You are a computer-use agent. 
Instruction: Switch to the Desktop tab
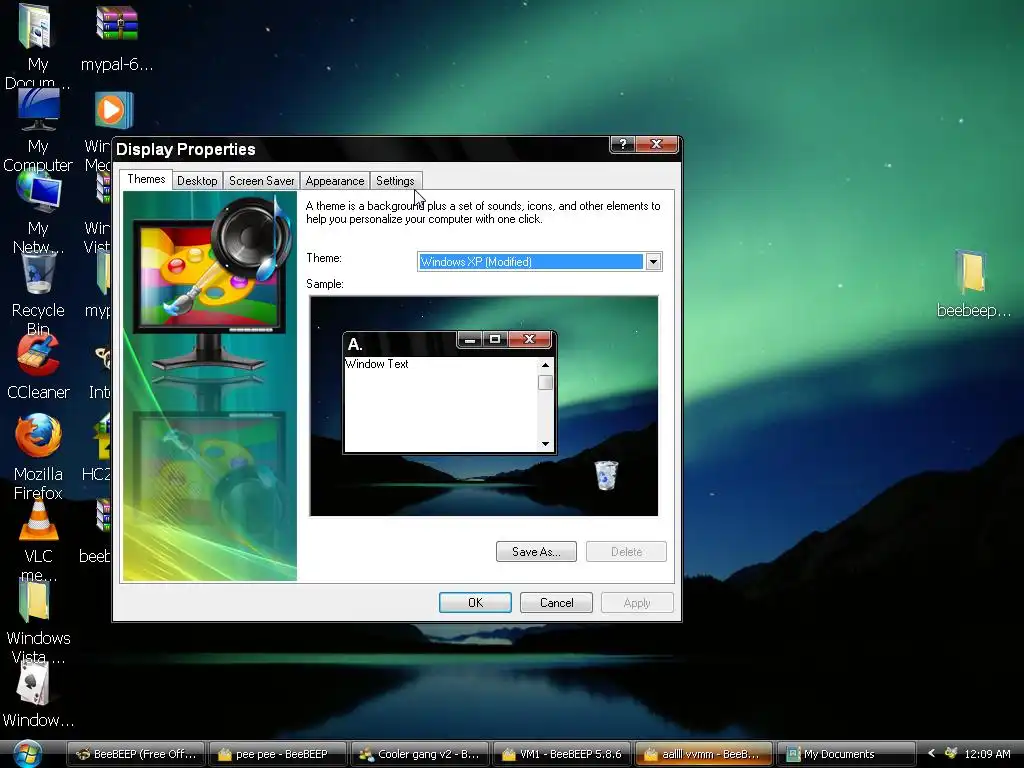(x=197, y=181)
